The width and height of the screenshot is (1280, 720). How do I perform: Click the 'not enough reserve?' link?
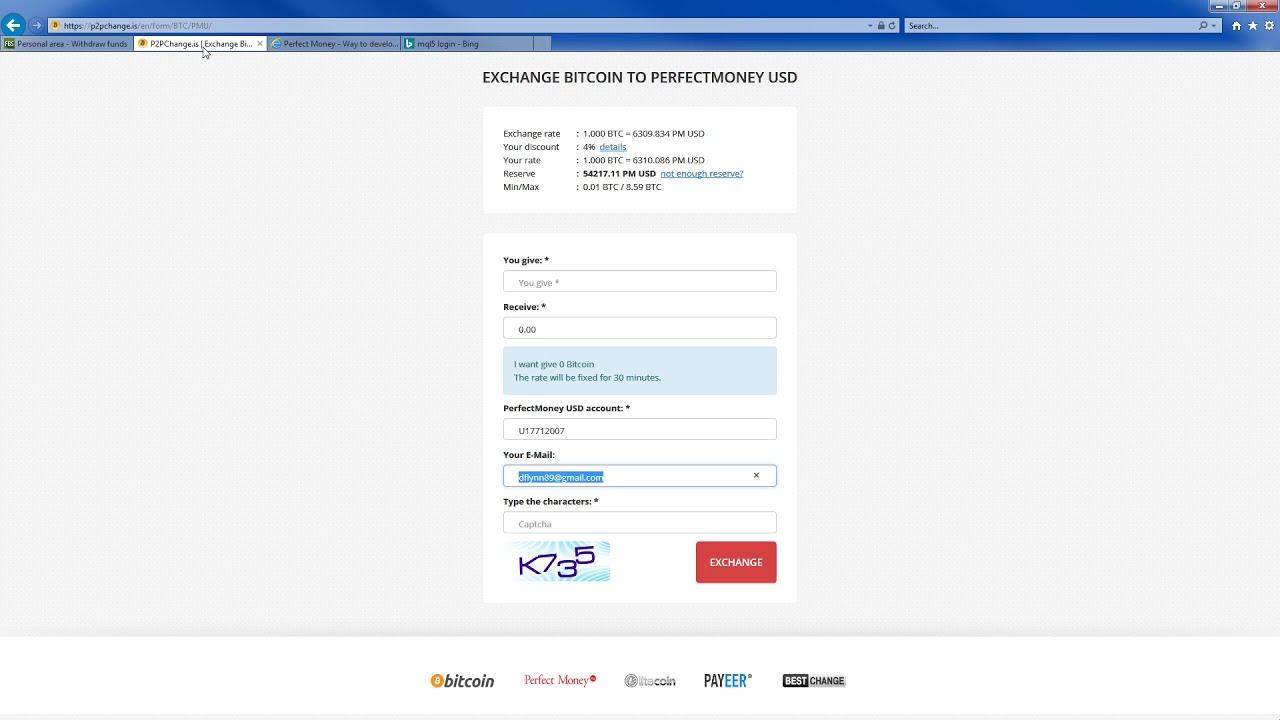702,174
